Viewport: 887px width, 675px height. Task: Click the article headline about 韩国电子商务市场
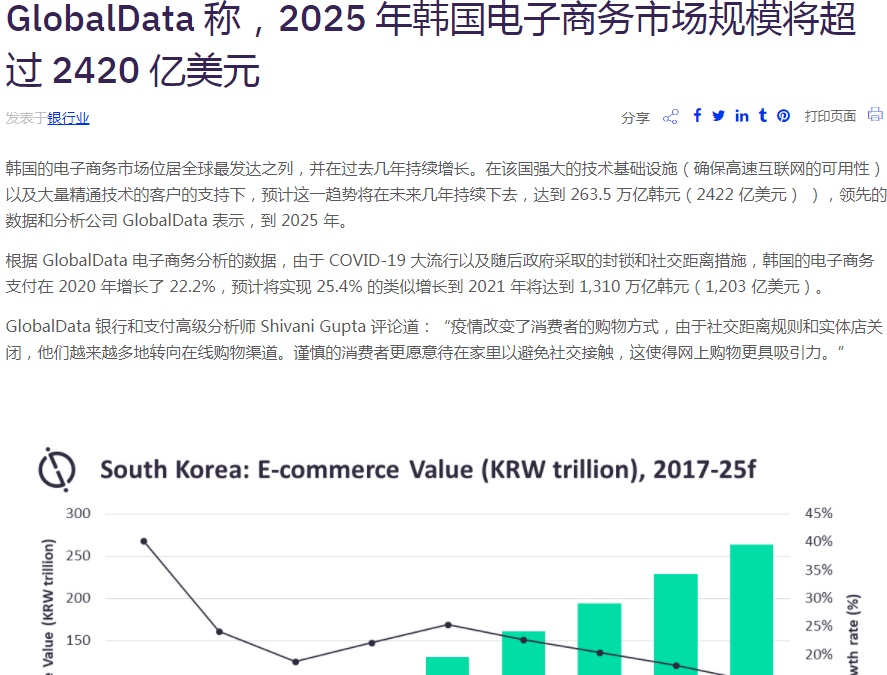pos(430,45)
